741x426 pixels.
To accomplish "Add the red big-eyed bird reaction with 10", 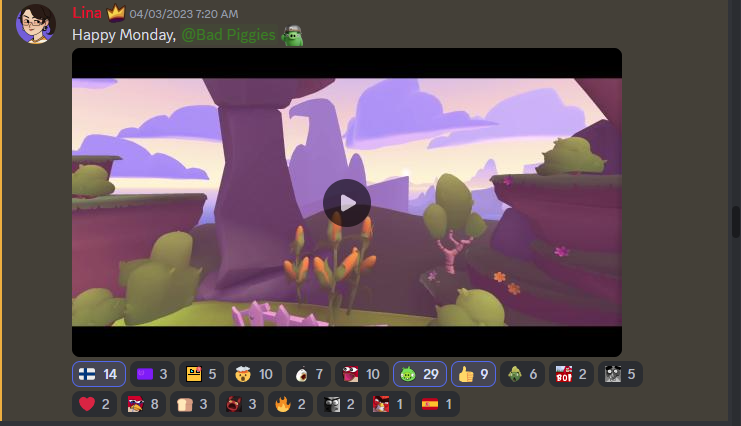I will (x=362, y=374).
